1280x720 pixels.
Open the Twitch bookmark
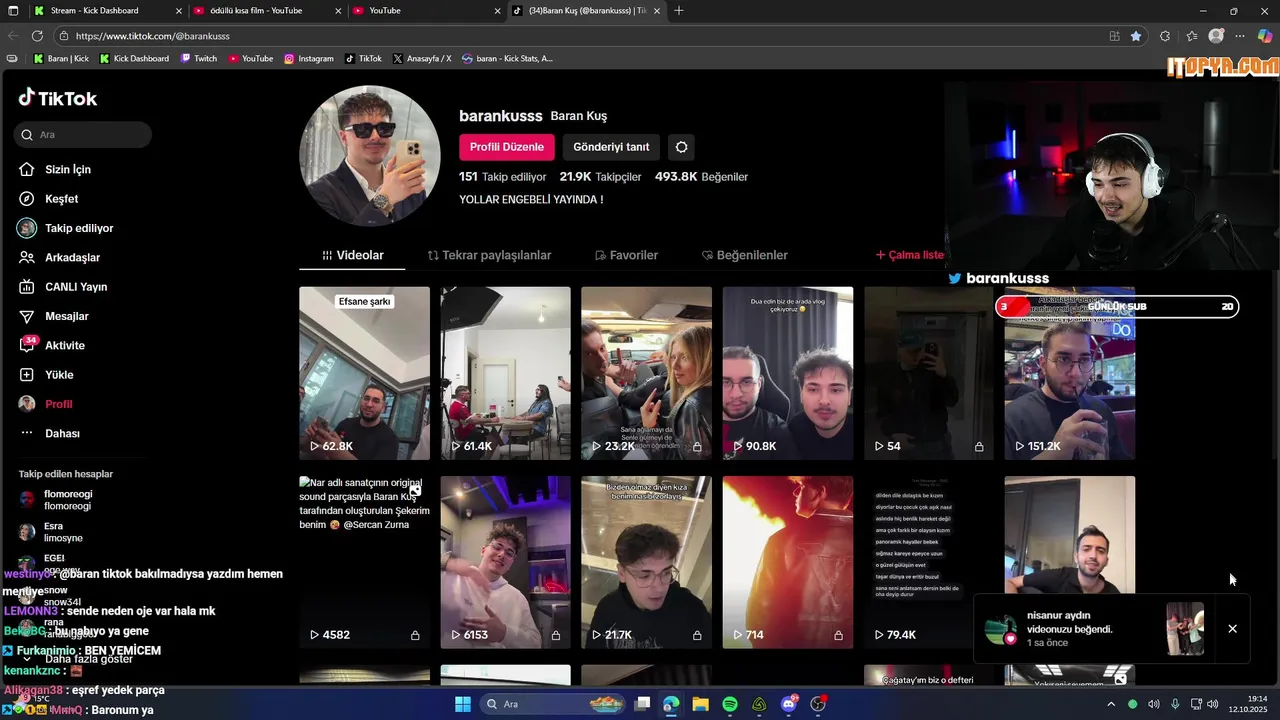pyautogui.click(x=199, y=59)
